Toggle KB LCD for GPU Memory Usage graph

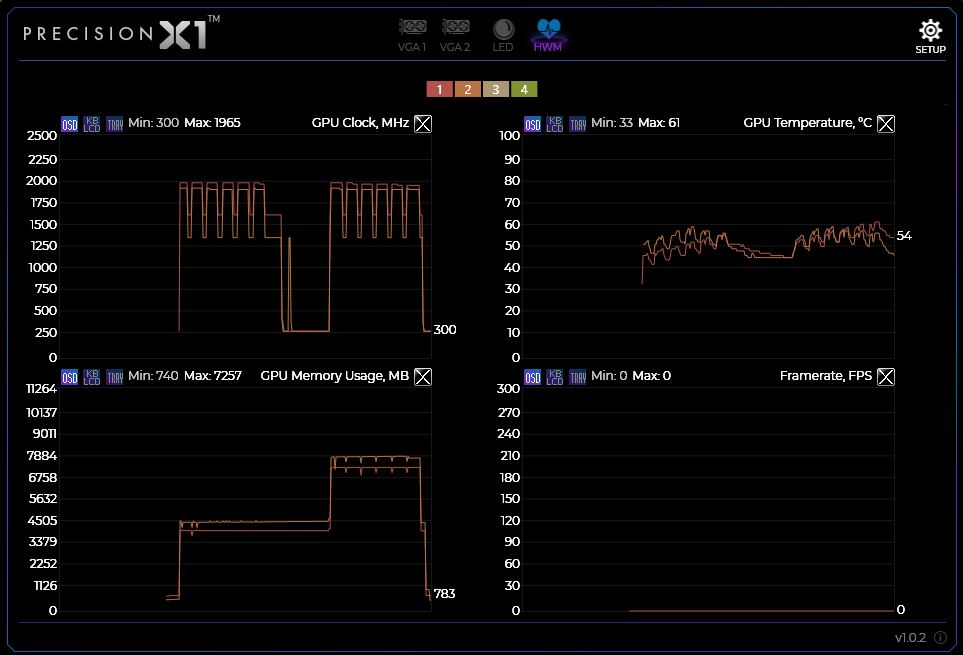[x=92, y=377]
